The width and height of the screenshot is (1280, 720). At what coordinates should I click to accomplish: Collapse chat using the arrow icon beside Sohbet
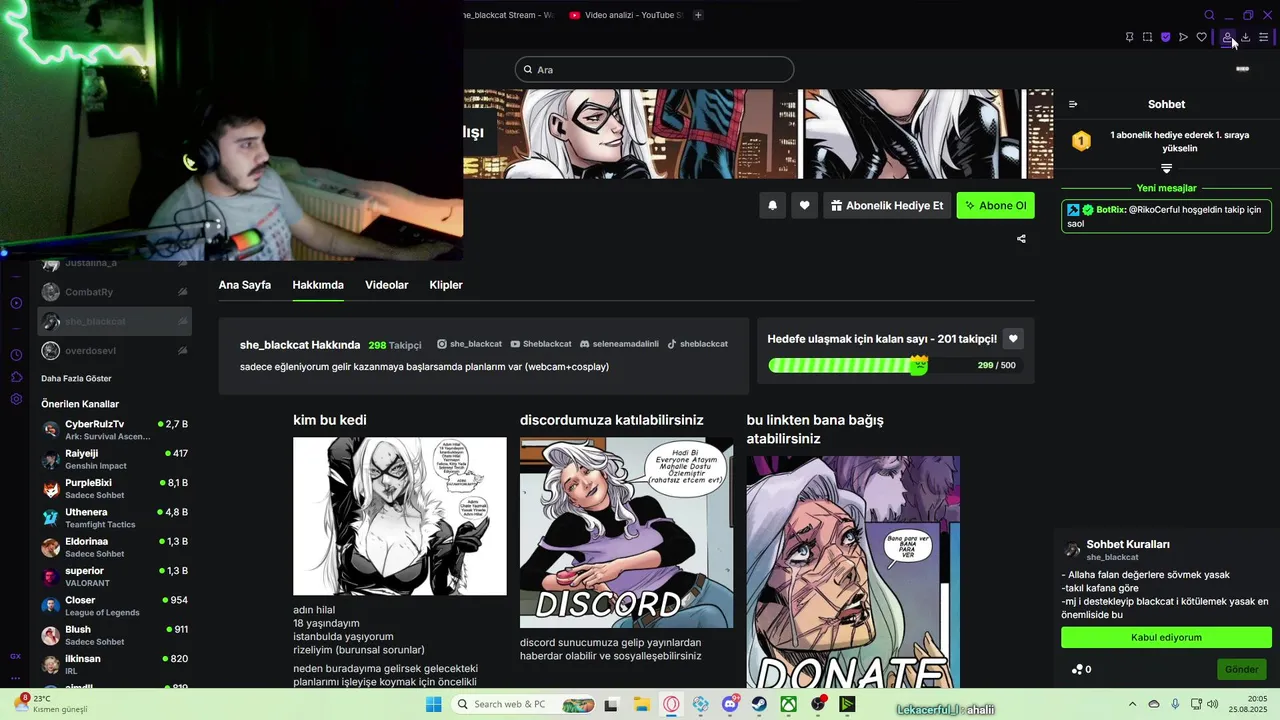tap(1073, 104)
